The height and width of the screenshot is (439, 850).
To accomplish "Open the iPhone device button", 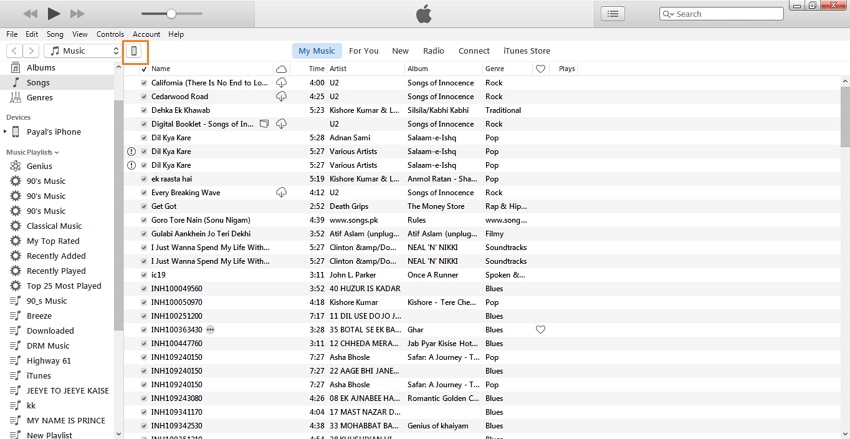I will 134,51.
